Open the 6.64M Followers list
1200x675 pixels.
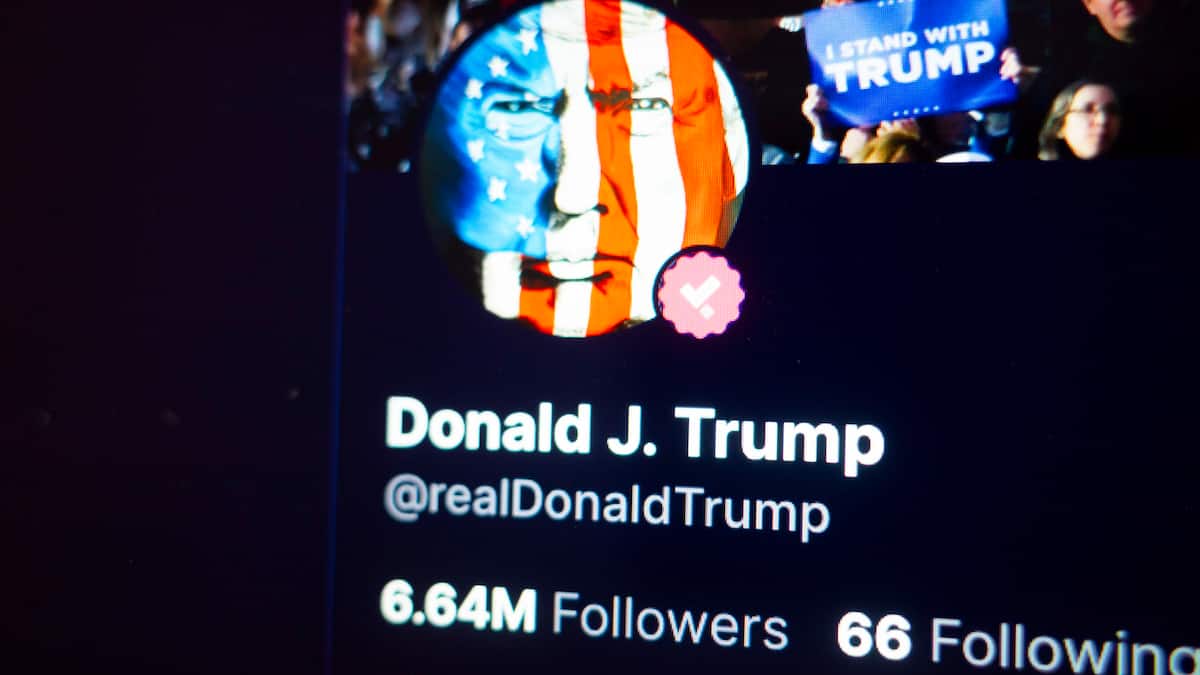point(584,615)
